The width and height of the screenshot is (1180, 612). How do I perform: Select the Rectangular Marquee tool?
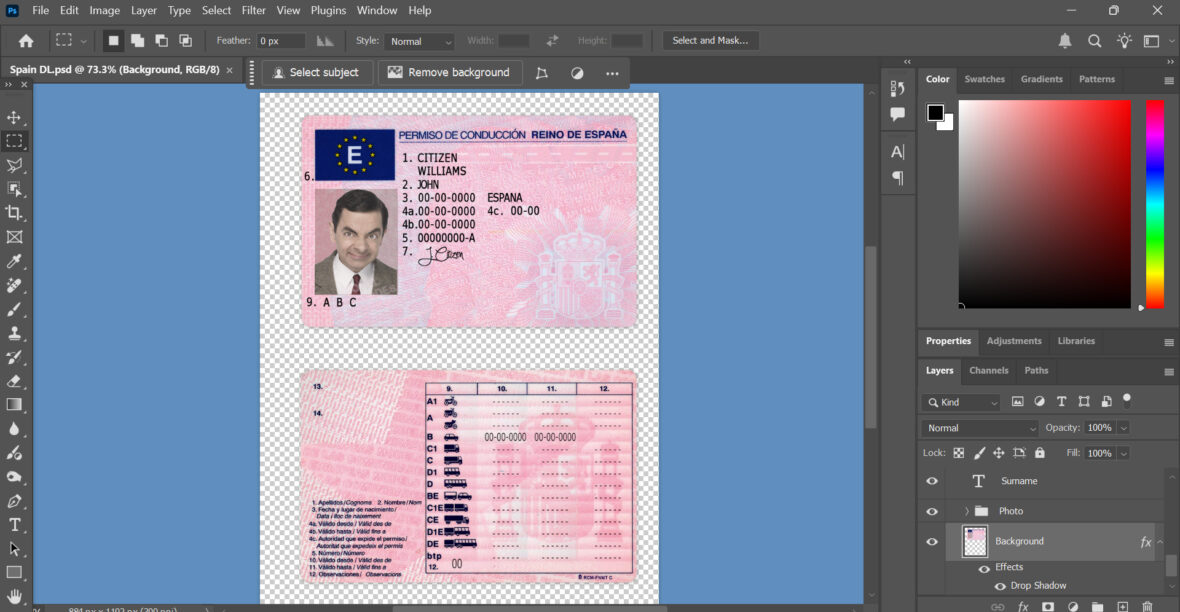pos(14,142)
